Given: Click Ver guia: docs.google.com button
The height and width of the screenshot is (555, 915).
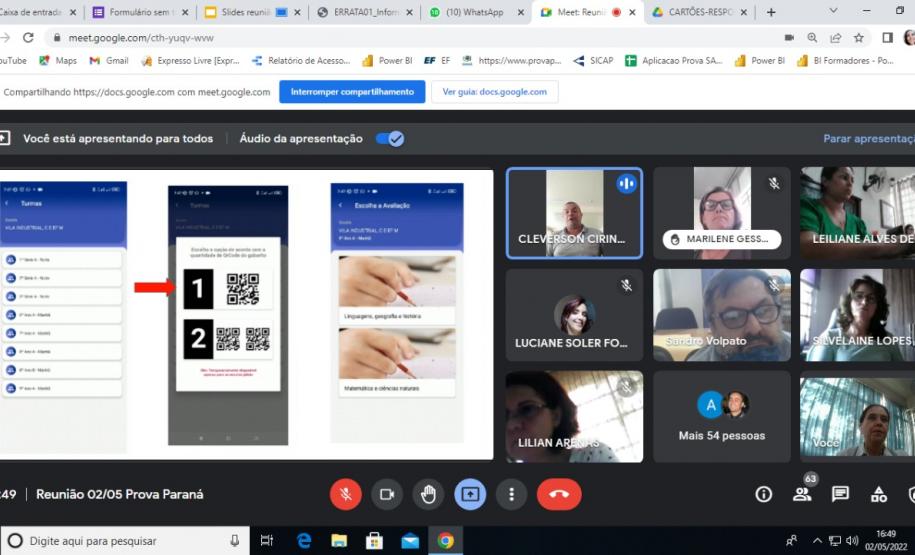Looking at the screenshot, I should pyautogui.click(x=494, y=92).
